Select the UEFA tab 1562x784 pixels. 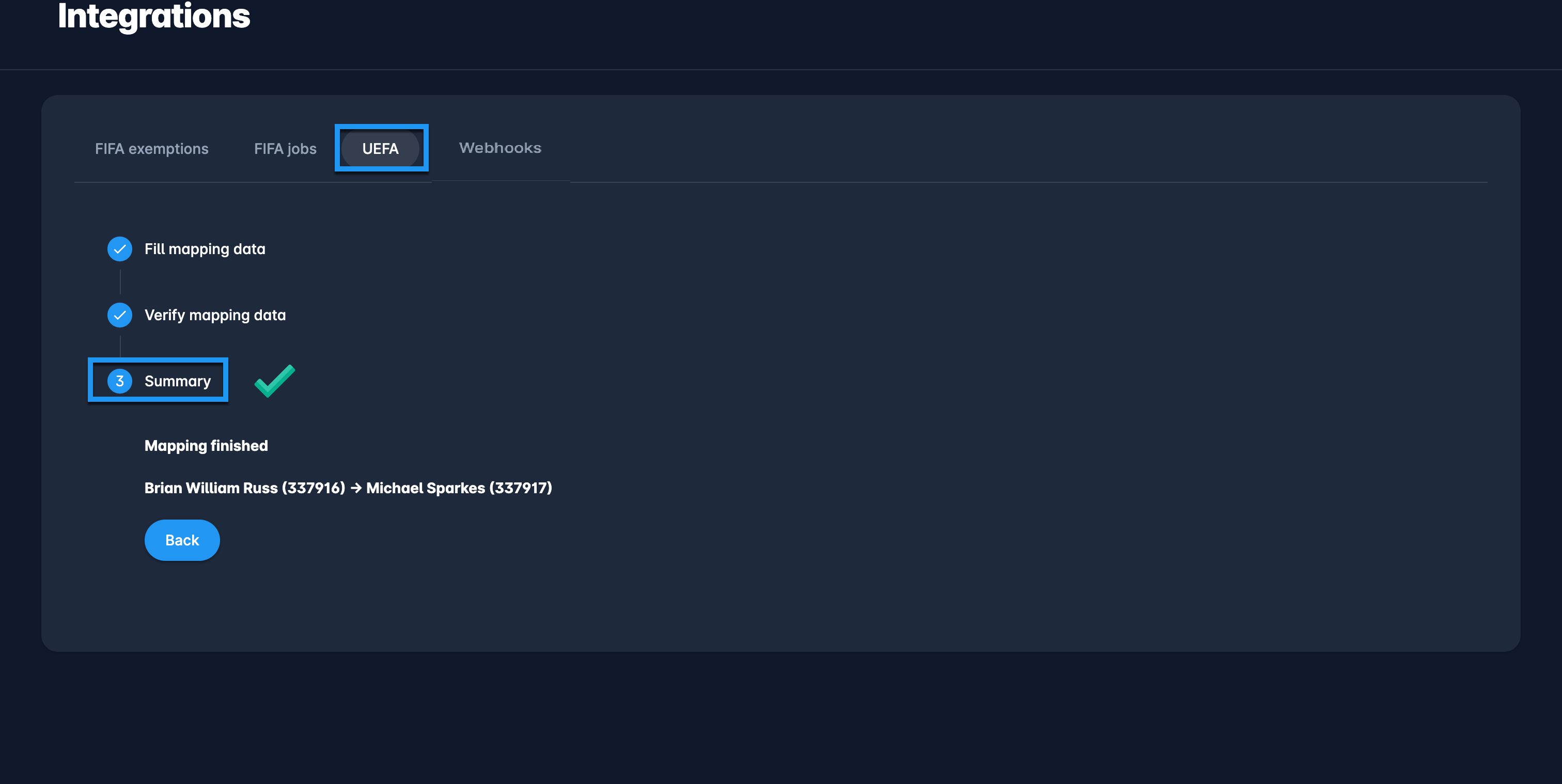[380, 149]
